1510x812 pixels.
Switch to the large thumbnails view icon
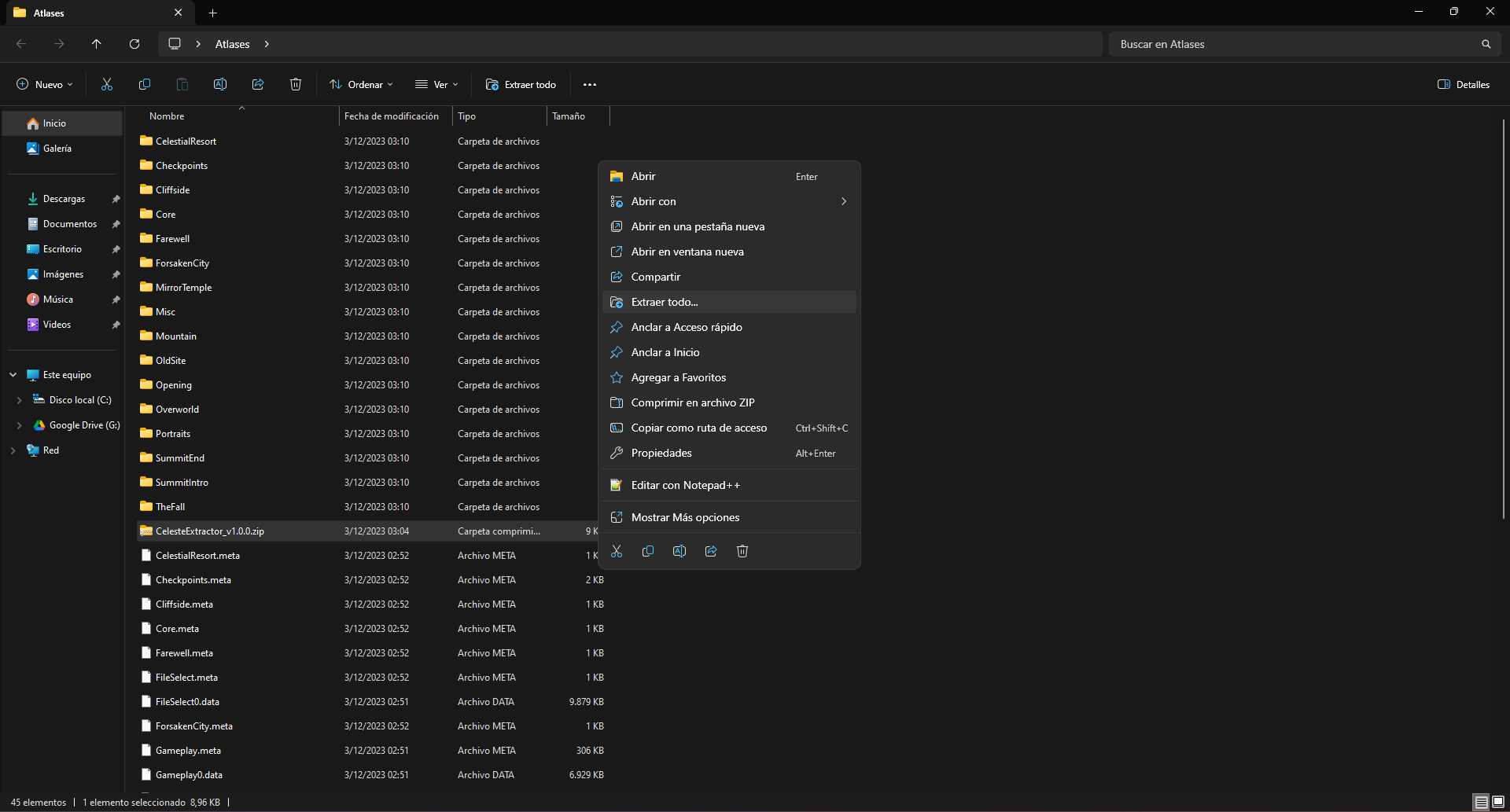tap(1498, 802)
